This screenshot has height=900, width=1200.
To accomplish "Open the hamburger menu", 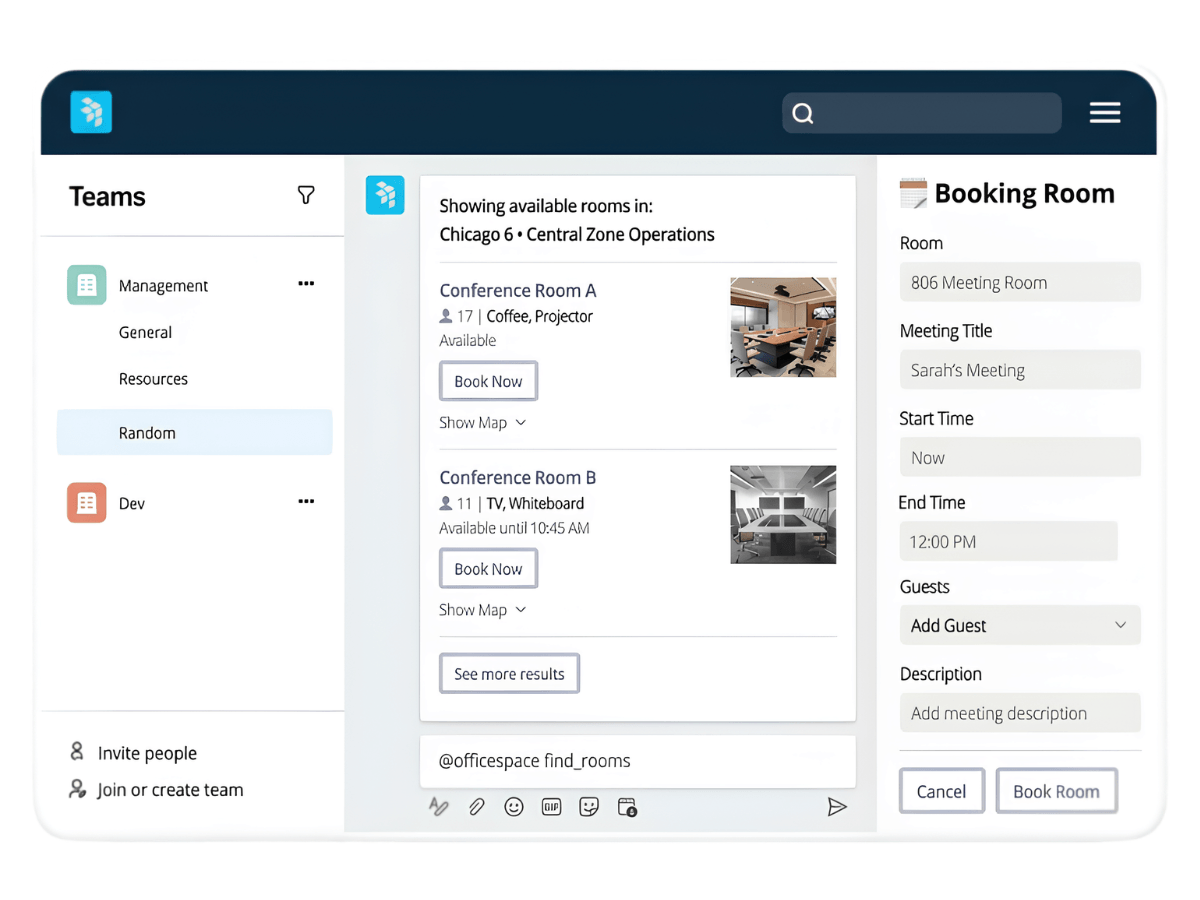I will coord(1105,113).
